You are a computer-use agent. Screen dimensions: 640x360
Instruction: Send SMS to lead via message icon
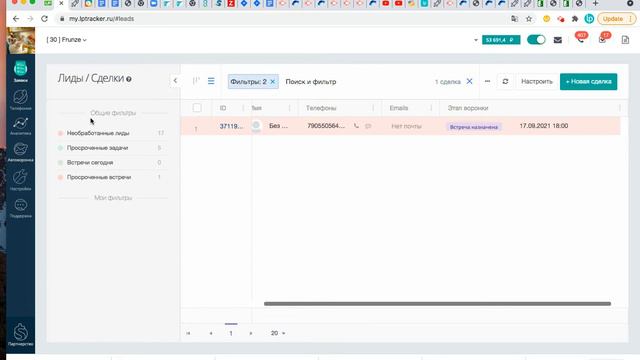368,126
